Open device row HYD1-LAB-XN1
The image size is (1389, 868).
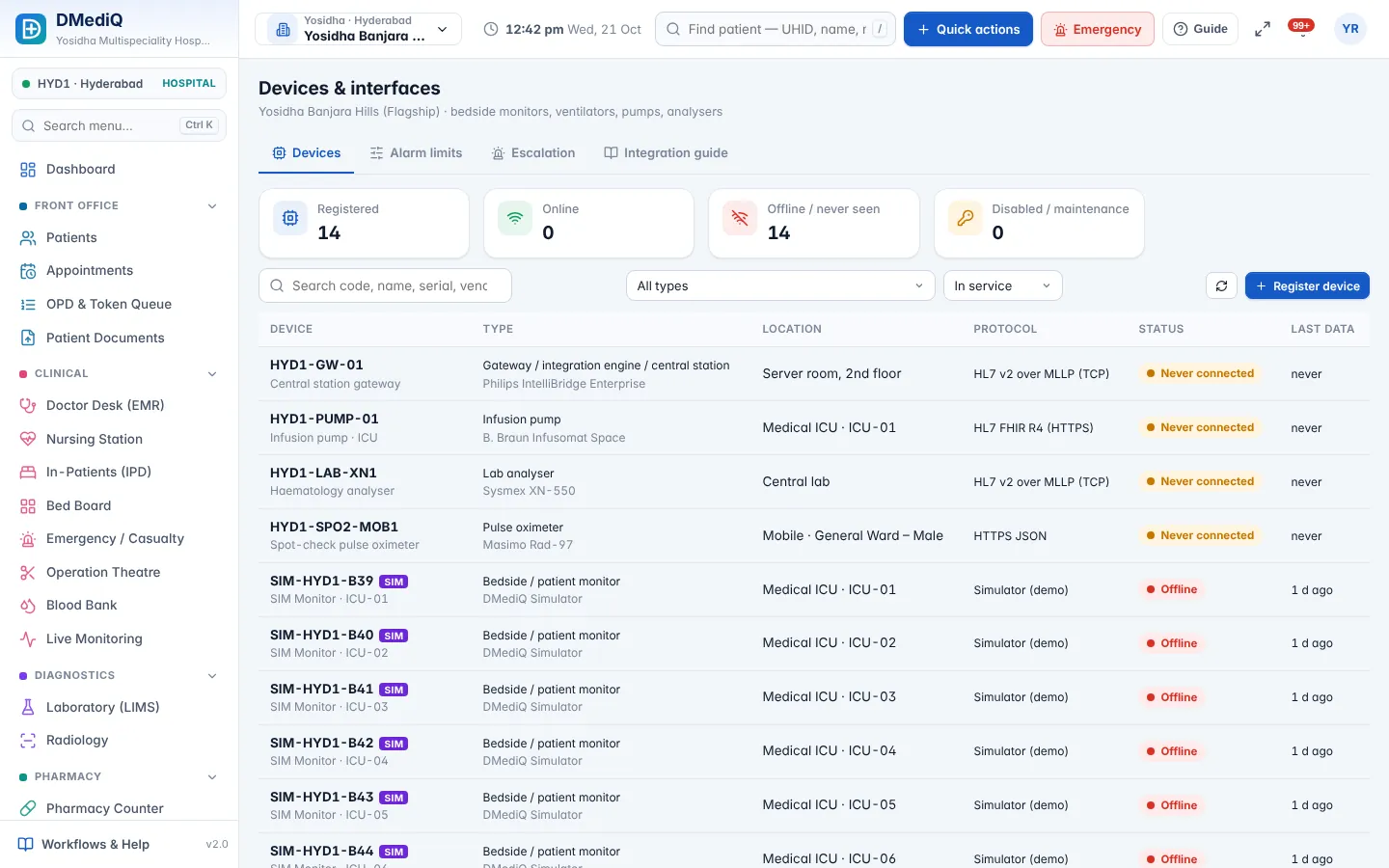(814, 481)
